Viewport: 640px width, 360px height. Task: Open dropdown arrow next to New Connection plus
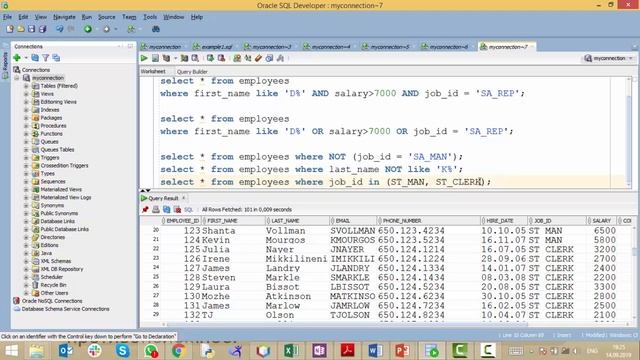click(x=25, y=58)
